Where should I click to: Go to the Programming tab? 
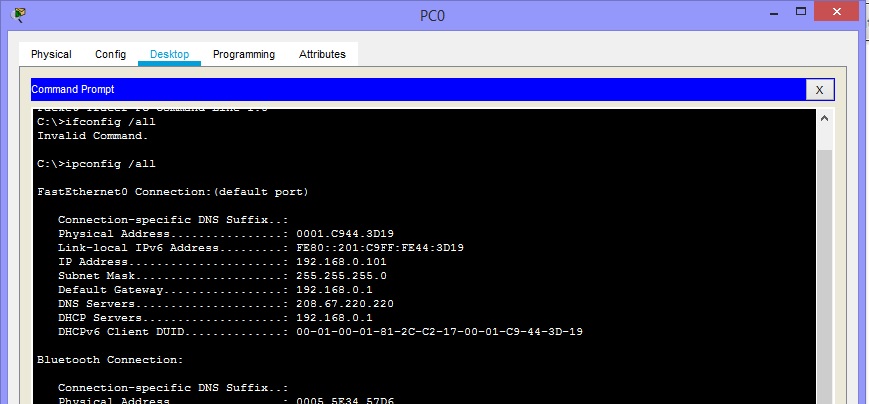tap(243, 54)
